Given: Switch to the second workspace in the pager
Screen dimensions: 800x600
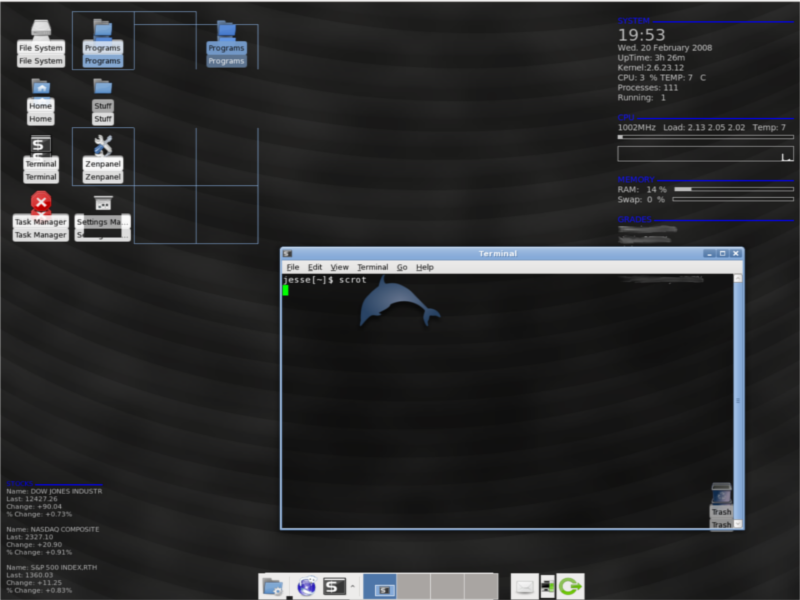Looking at the screenshot, I should click(414, 586).
